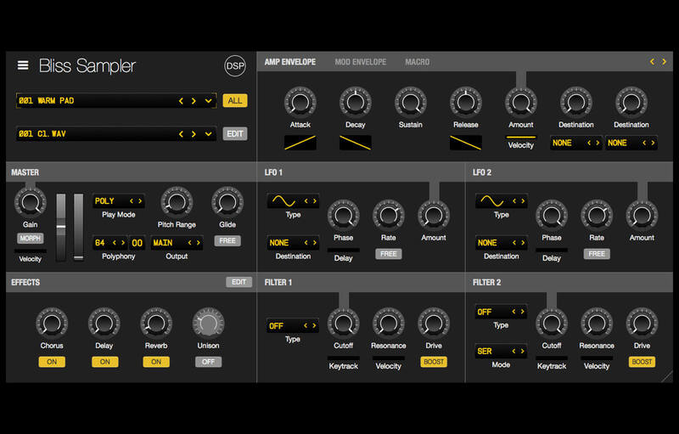
Task: Click EDIT button in Effects header
Action: [x=239, y=282]
